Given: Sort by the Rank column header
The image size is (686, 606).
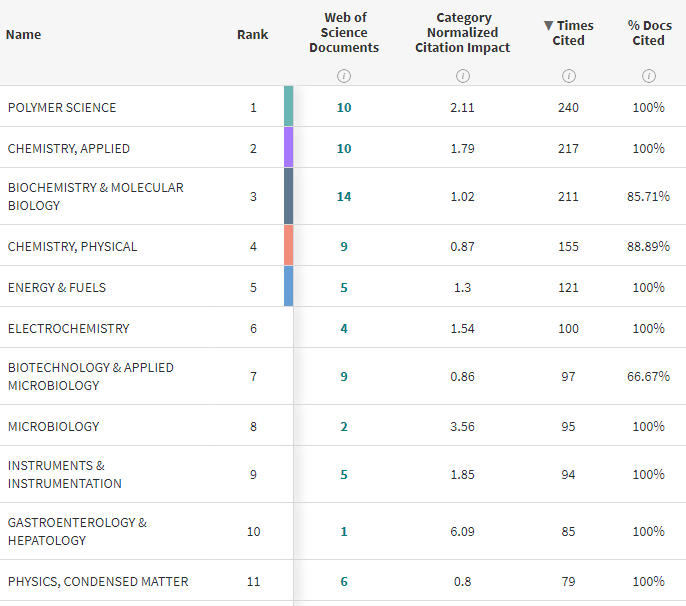Looking at the screenshot, I should click(x=252, y=34).
